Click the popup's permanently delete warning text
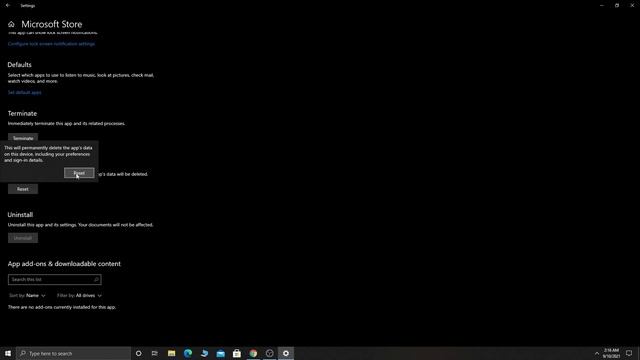 tap(48, 154)
